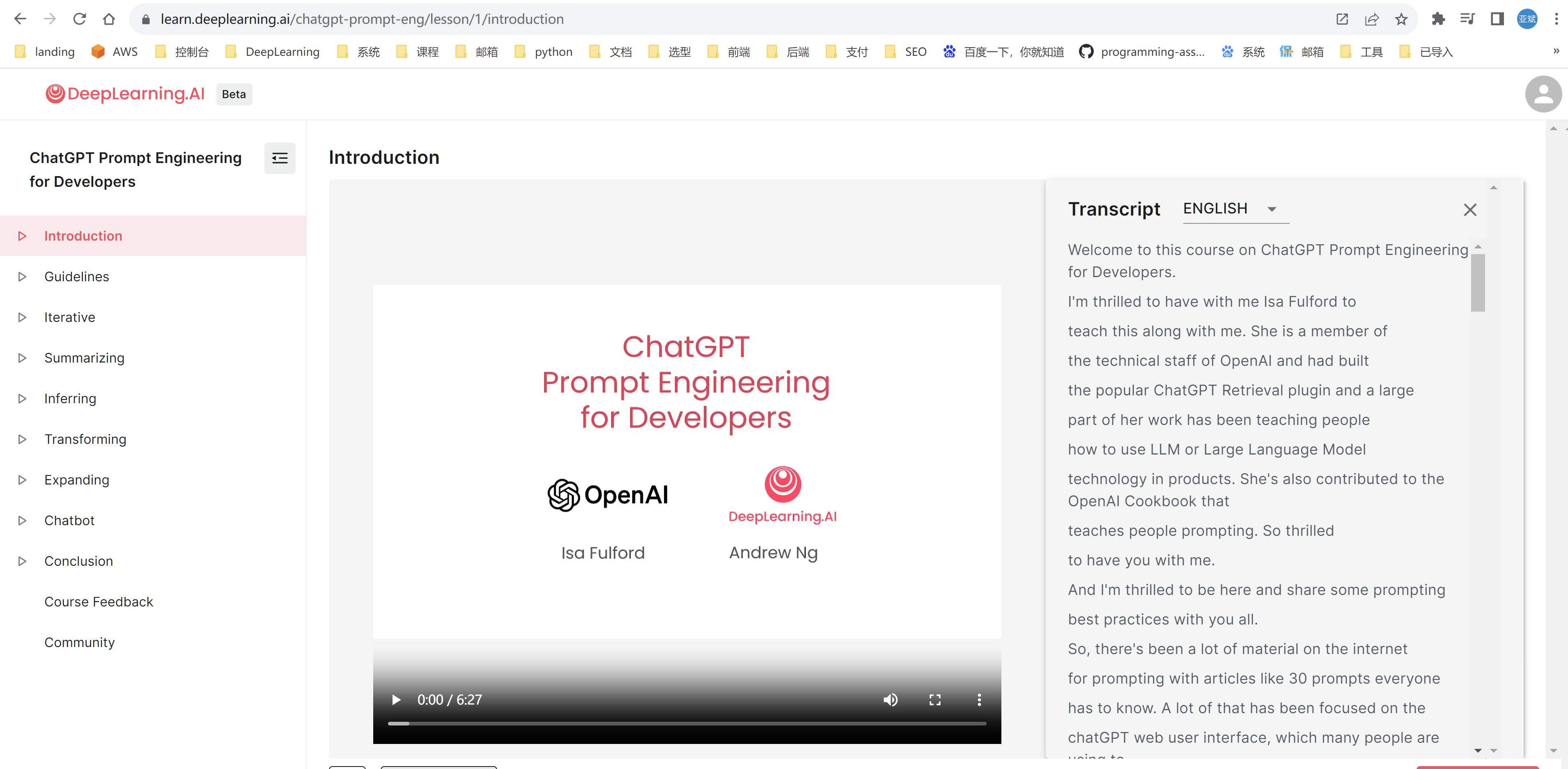Open the extensions puzzle icon
The image size is (1568, 769).
[1438, 19]
